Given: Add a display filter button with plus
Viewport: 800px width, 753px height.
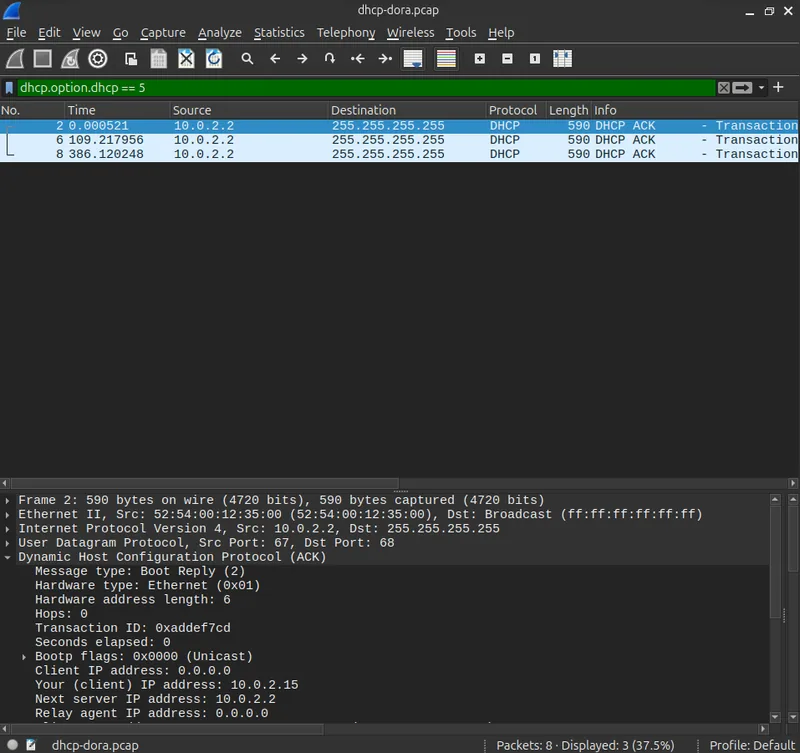Looking at the screenshot, I should tap(778, 87).
